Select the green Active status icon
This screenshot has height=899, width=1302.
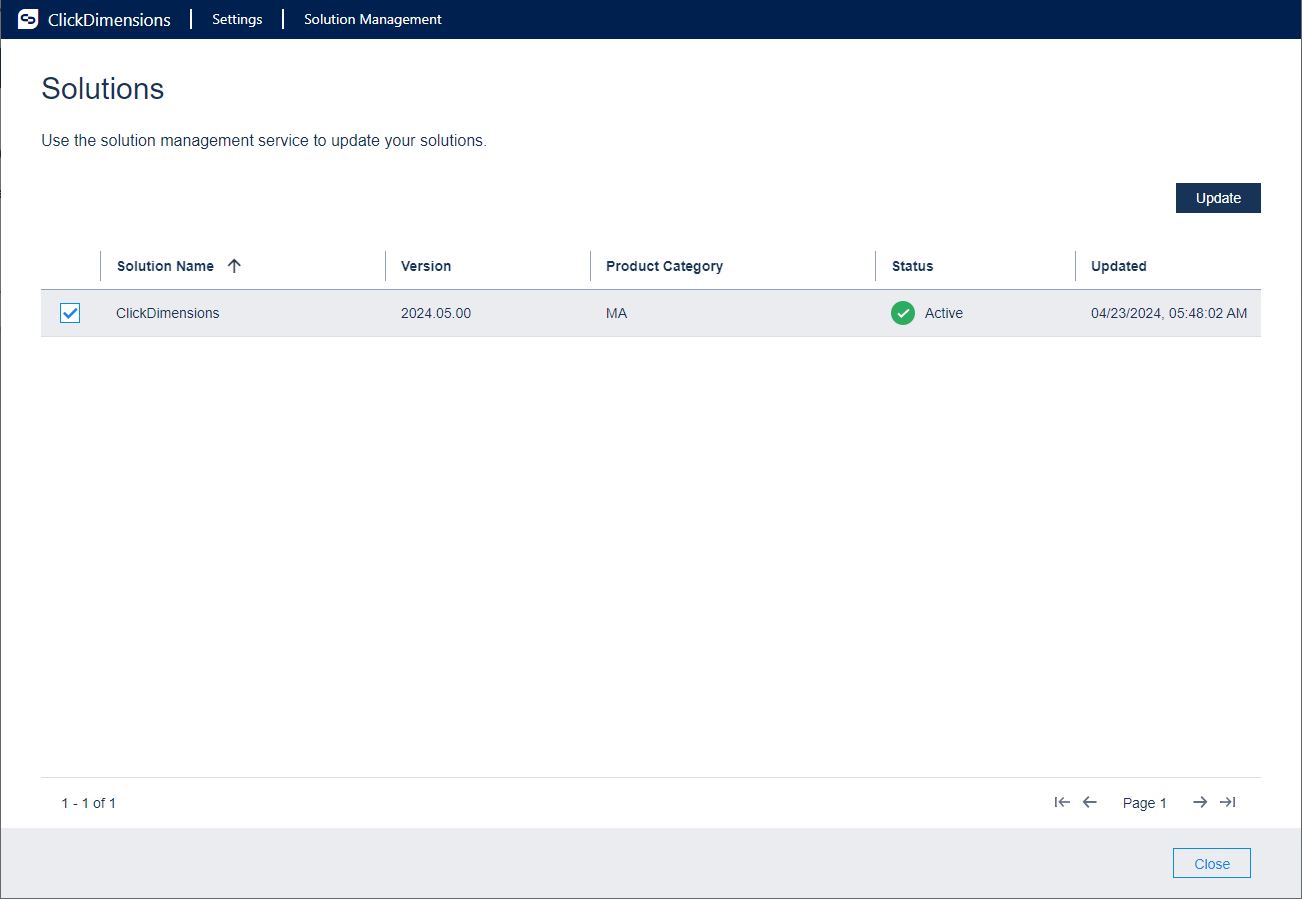[x=903, y=313]
